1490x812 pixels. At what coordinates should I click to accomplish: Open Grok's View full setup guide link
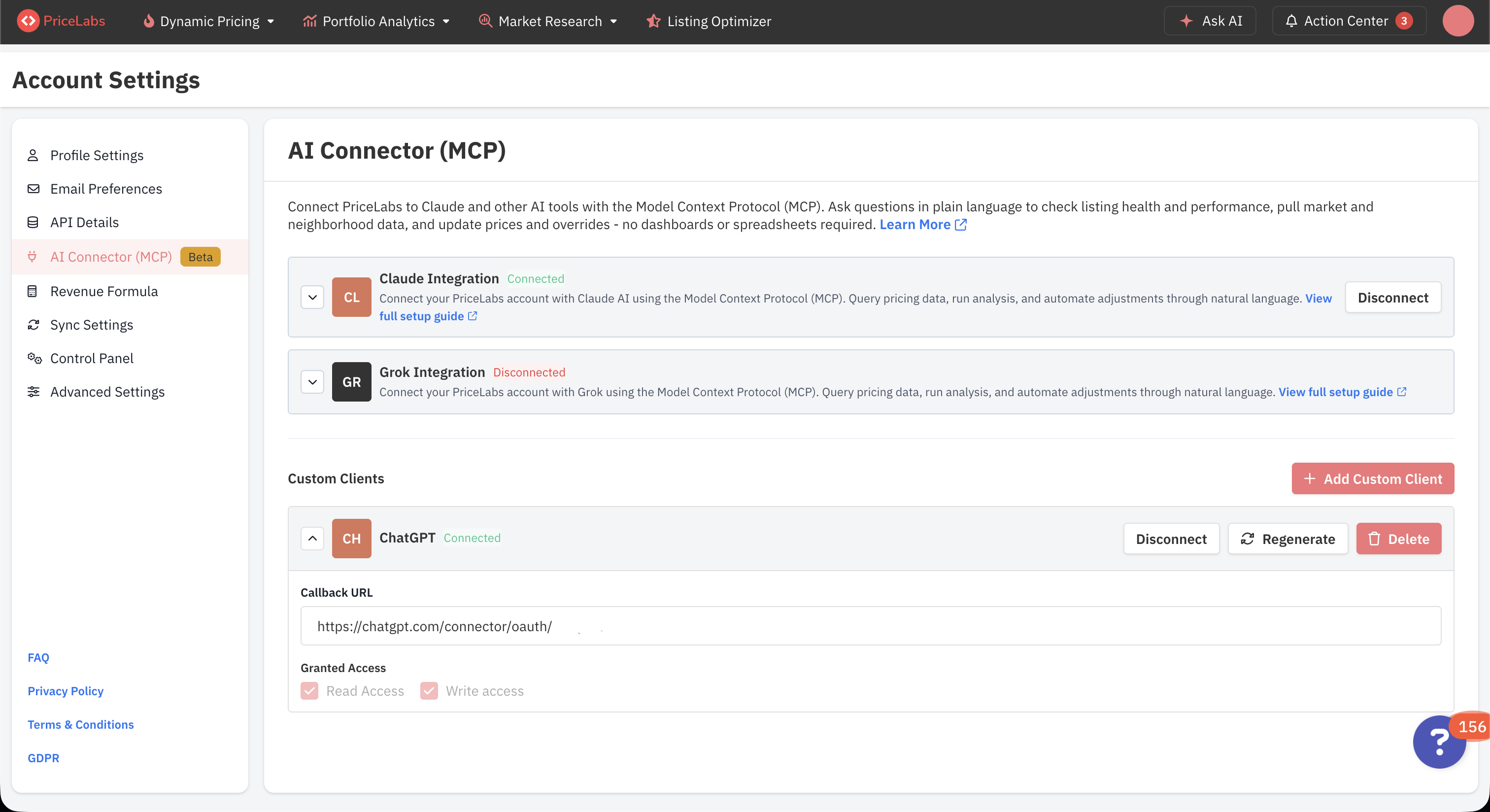tap(1342, 392)
